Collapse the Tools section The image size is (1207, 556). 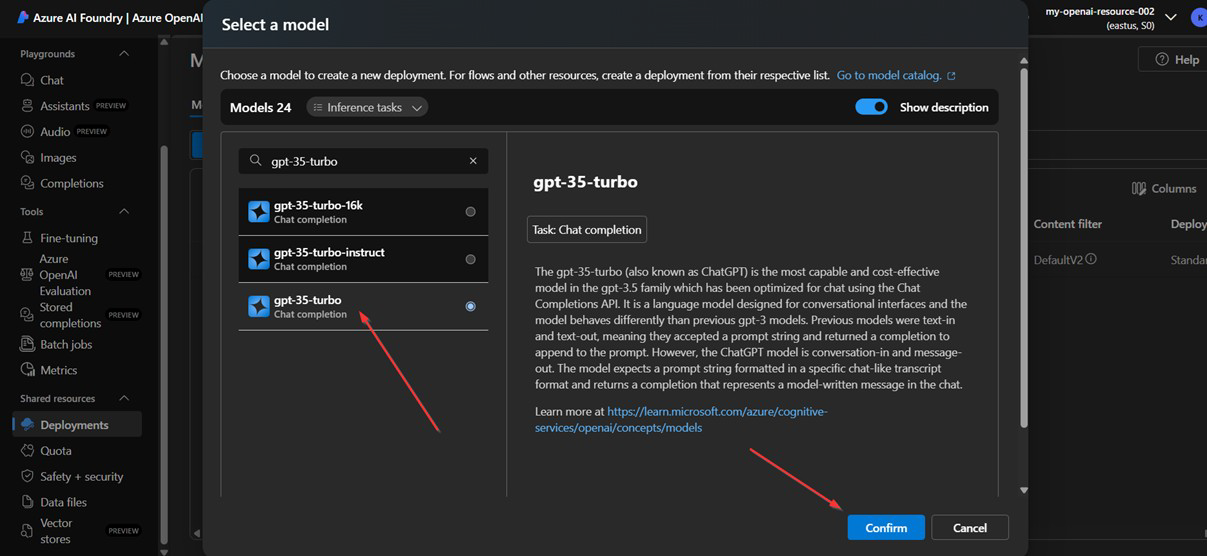click(124, 212)
